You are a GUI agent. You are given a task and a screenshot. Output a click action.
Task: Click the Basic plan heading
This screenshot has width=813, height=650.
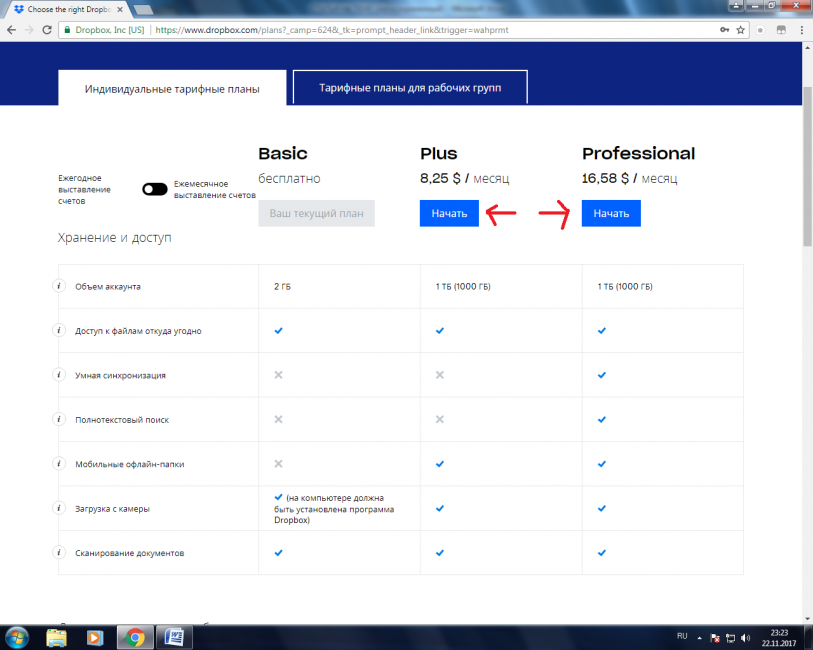tap(283, 153)
